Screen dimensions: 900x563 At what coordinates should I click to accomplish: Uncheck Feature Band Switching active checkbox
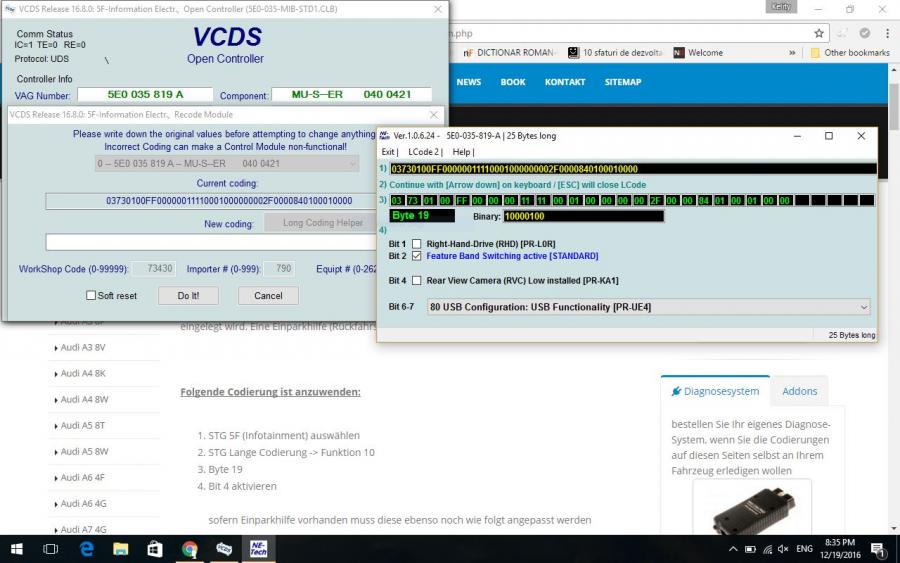[416, 256]
